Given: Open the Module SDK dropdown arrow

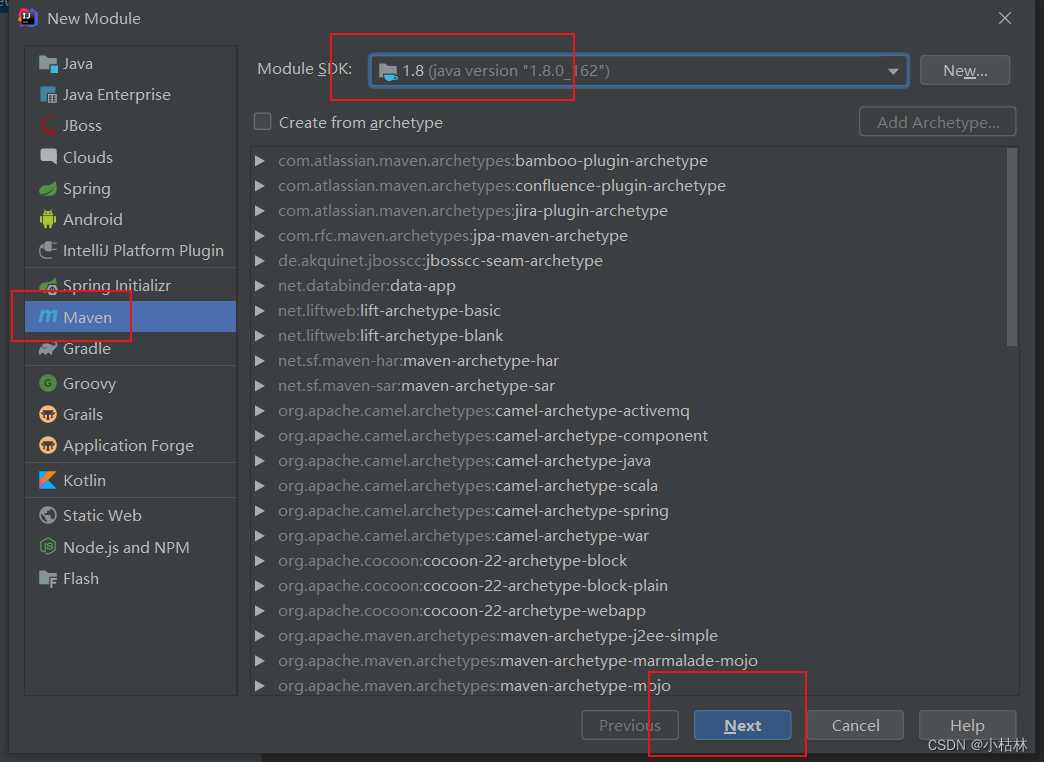Looking at the screenshot, I should [x=893, y=71].
